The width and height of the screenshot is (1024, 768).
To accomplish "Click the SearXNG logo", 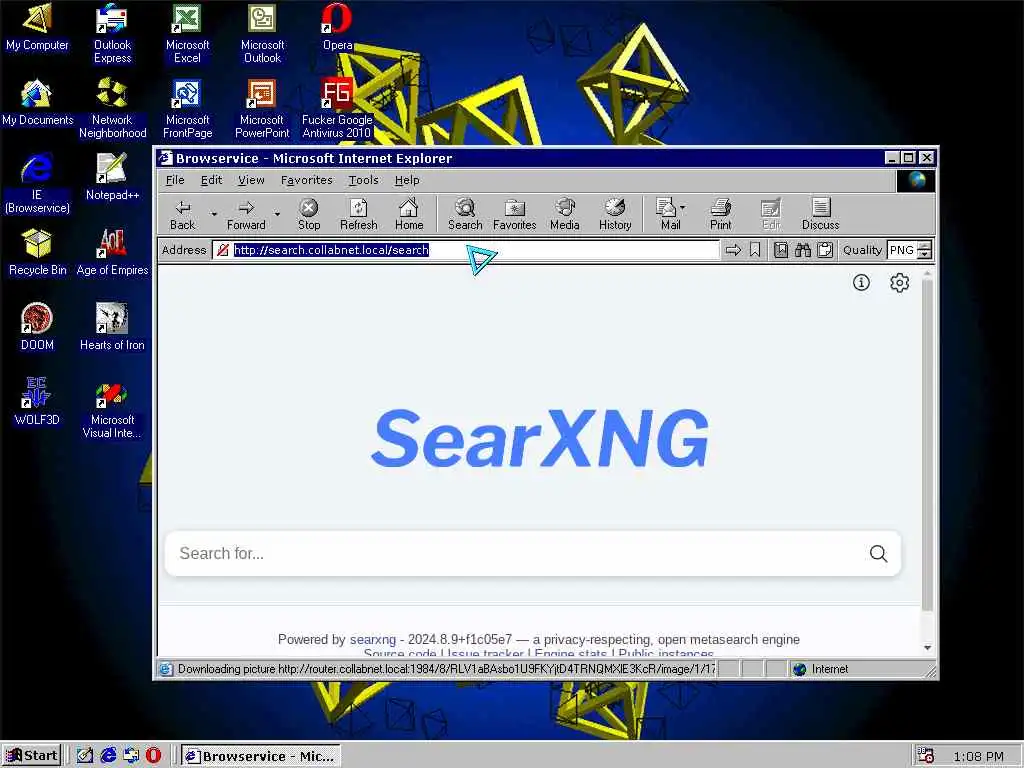I will point(539,438).
